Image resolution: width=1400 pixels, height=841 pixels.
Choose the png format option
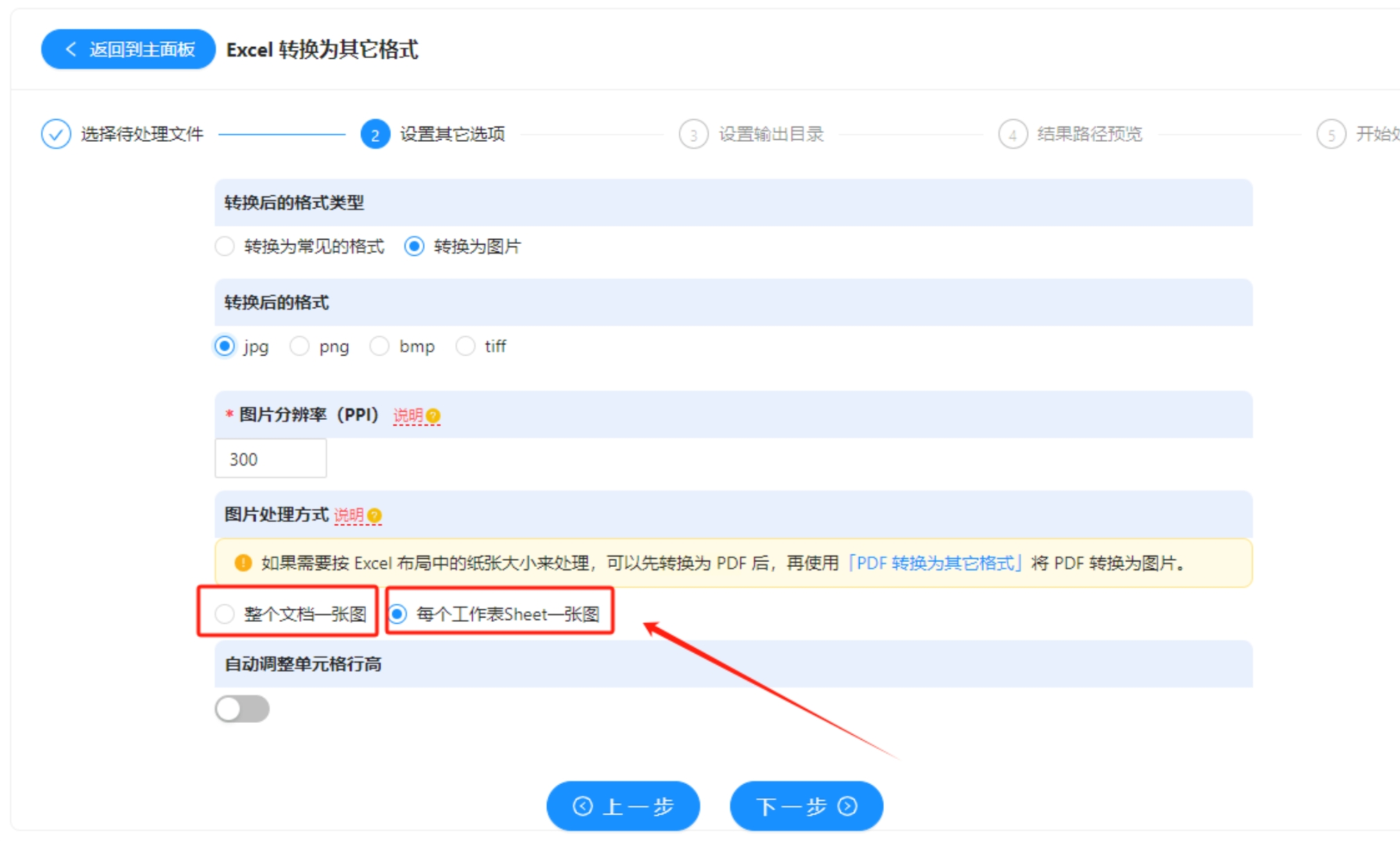[300, 347]
